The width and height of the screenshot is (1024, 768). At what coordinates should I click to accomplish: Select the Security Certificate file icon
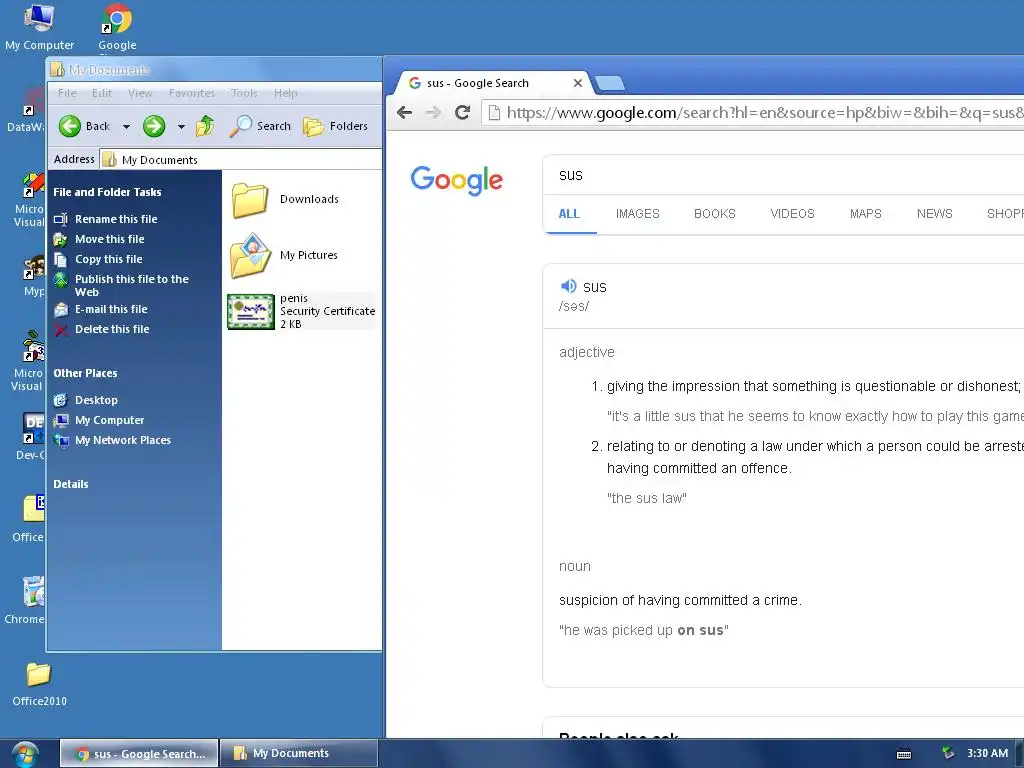pyautogui.click(x=251, y=312)
